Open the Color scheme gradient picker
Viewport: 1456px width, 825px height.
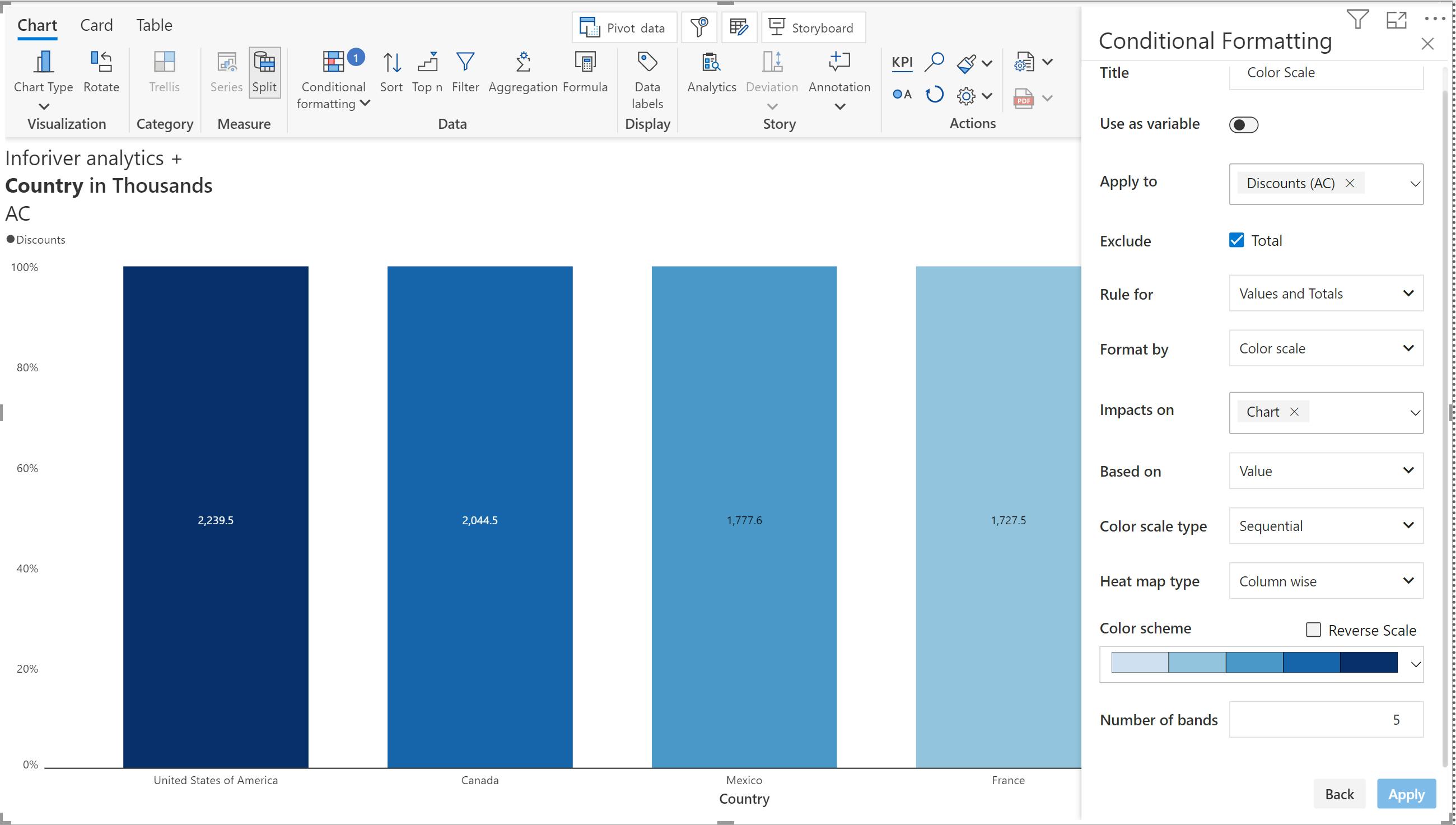(1261, 664)
